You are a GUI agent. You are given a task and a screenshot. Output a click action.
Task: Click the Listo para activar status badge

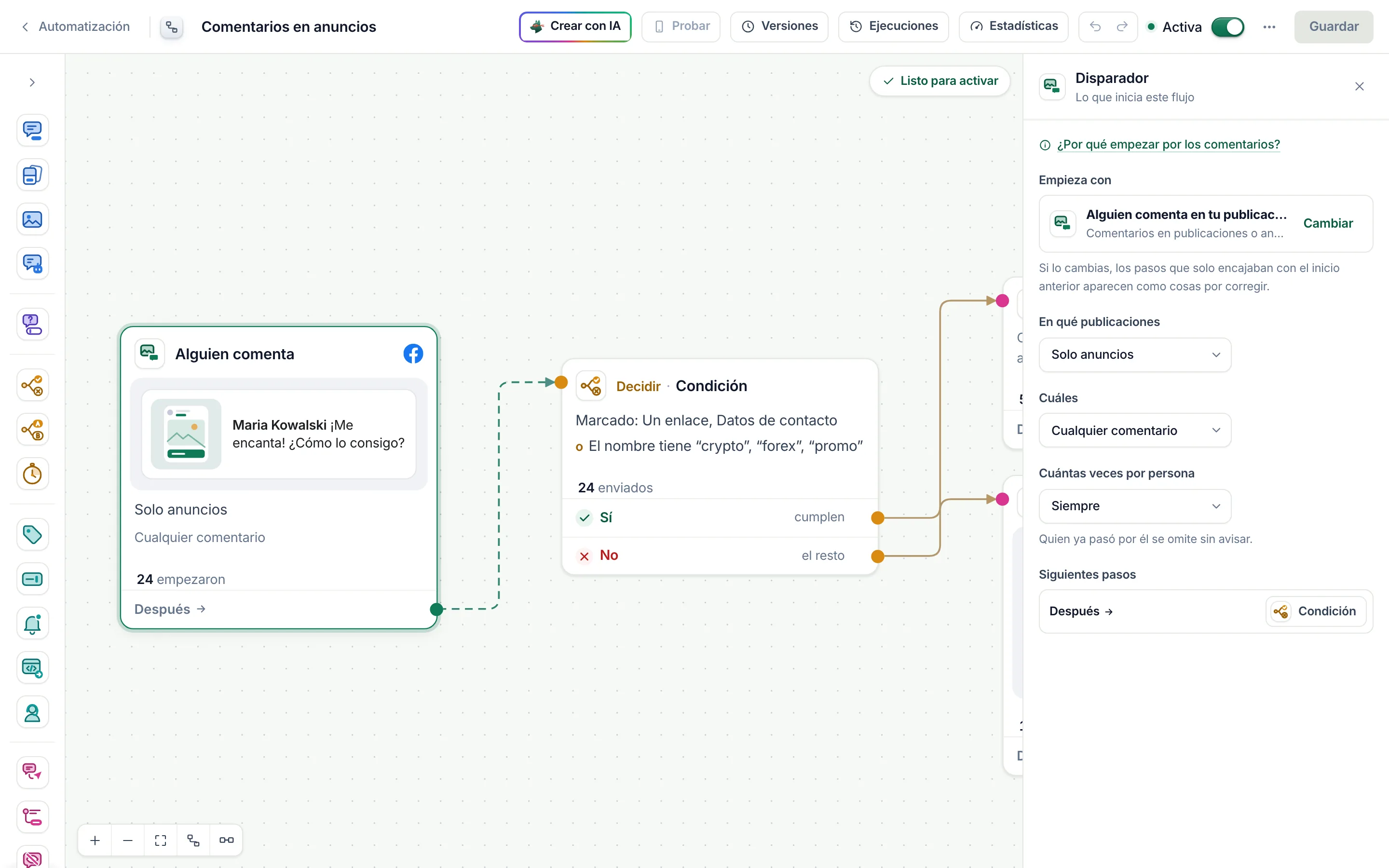coord(940,81)
